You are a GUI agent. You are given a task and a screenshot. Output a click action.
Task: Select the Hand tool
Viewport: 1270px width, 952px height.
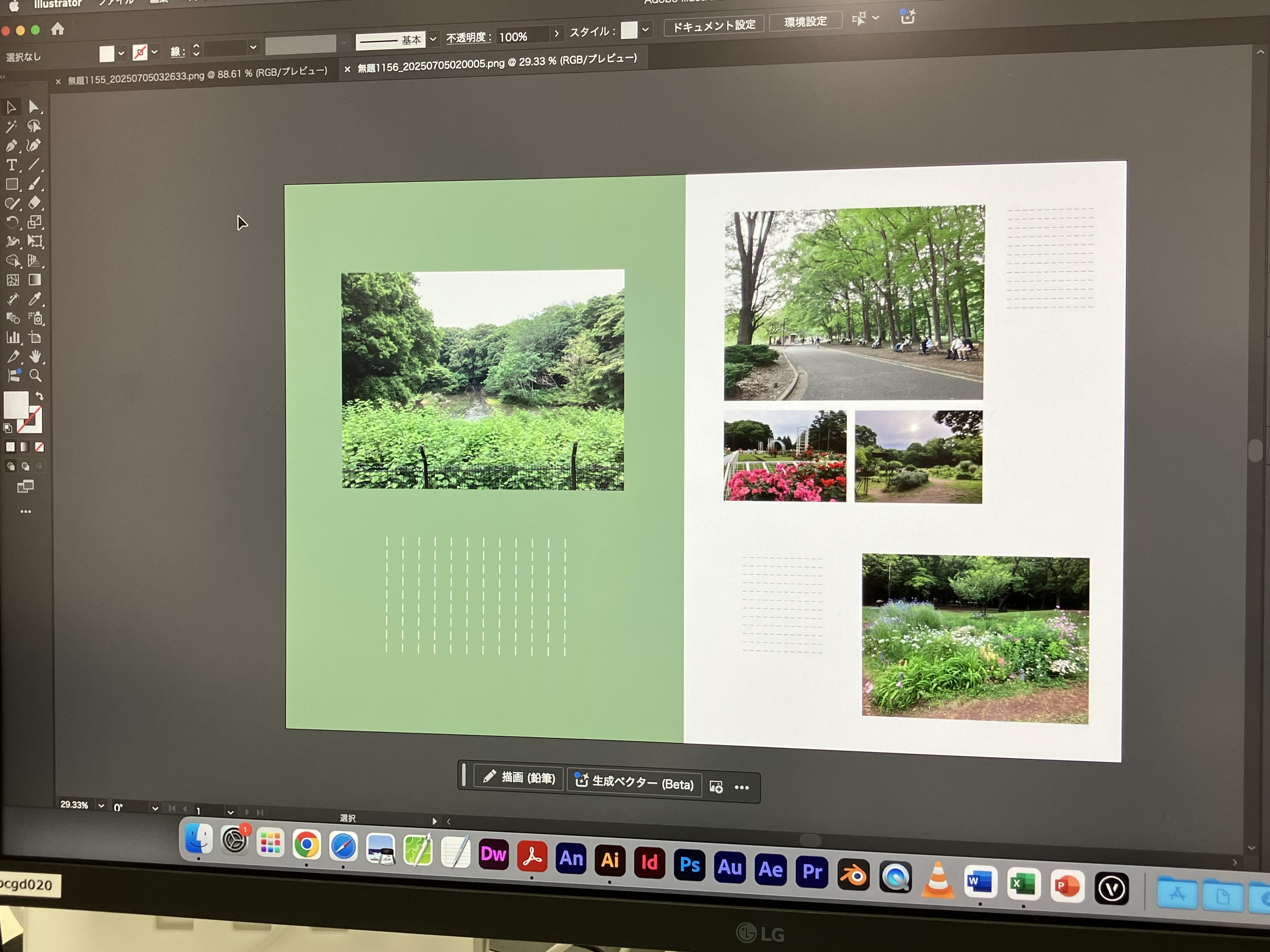click(x=36, y=356)
